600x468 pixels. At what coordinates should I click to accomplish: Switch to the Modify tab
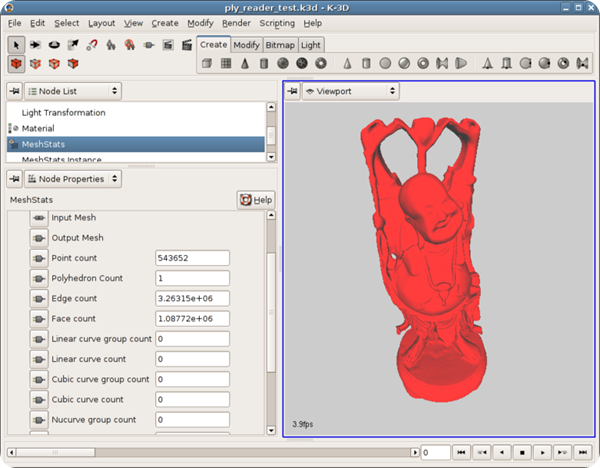pos(246,45)
